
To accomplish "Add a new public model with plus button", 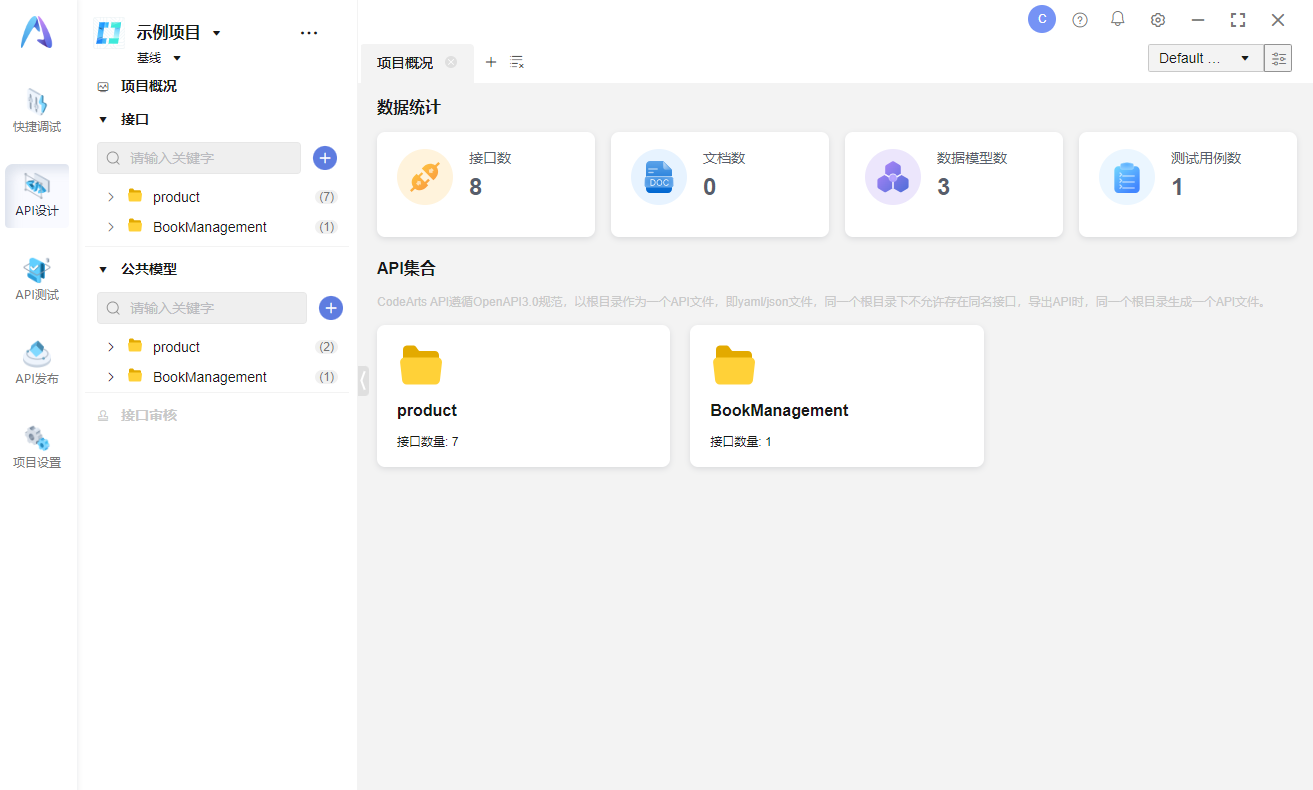I will coord(330,308).
